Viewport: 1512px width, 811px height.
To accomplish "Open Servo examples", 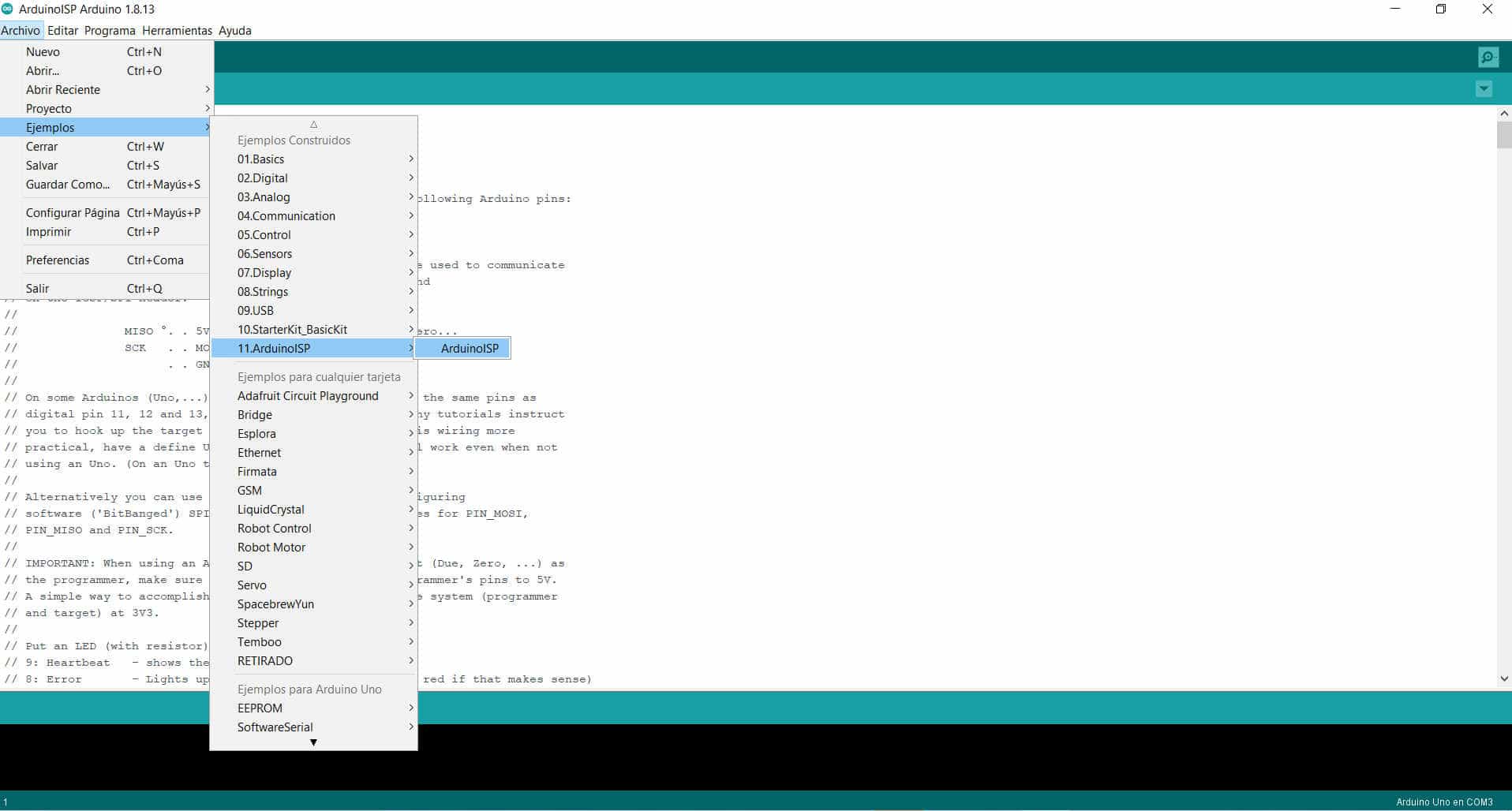I will click(313, 585).
